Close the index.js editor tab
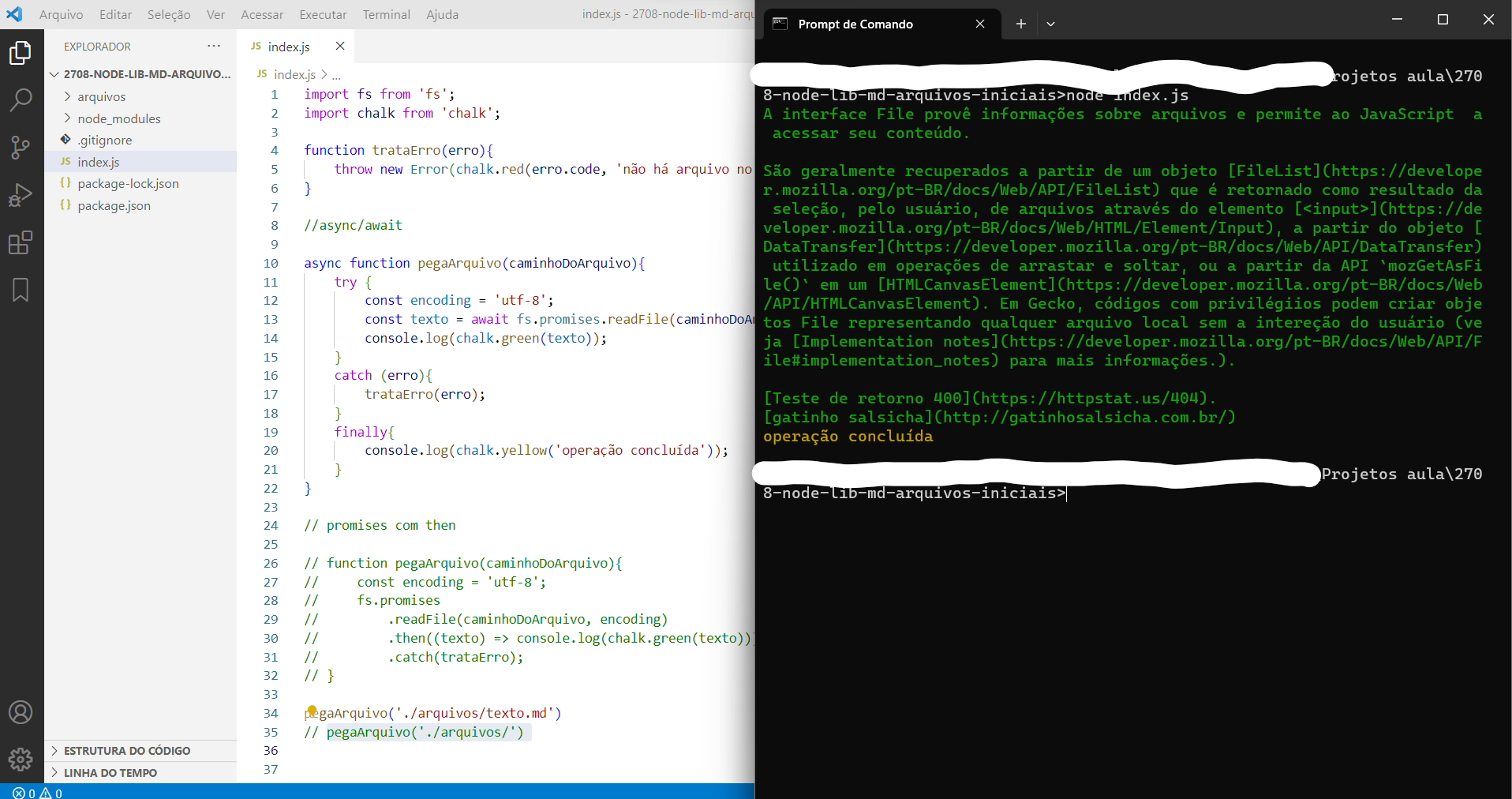Screen dimensions: 1512x799 coord(340,46)
